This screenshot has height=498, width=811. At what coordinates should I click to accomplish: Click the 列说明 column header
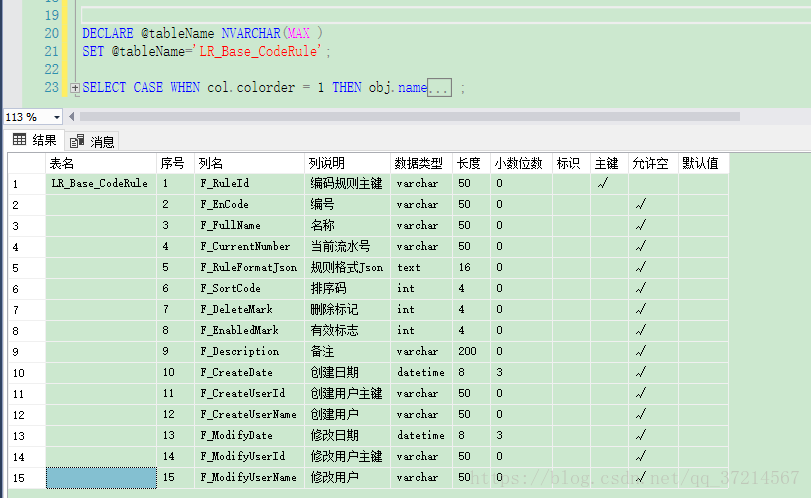click(x=348, y=163)
